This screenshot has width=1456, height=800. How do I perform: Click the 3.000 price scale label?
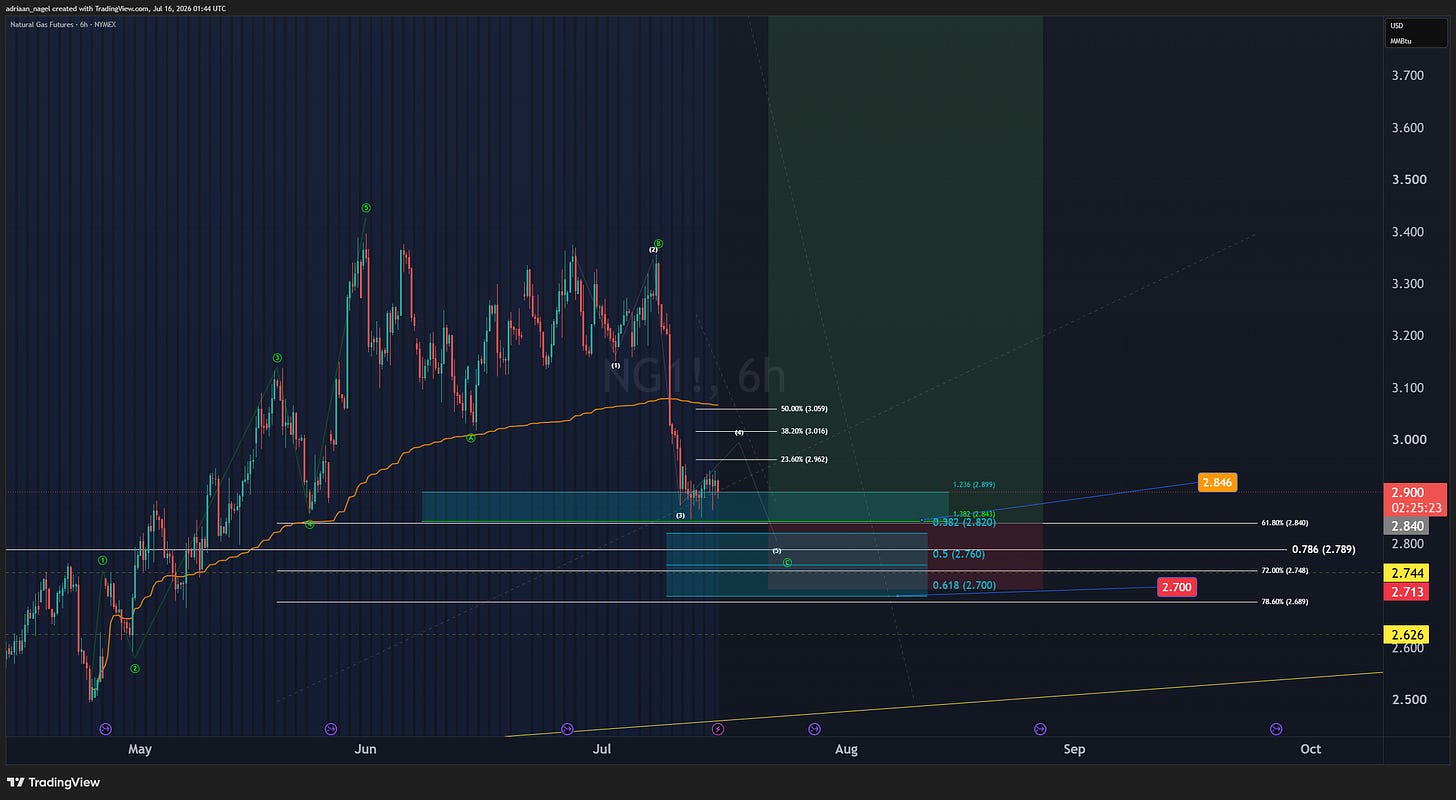1408,440
